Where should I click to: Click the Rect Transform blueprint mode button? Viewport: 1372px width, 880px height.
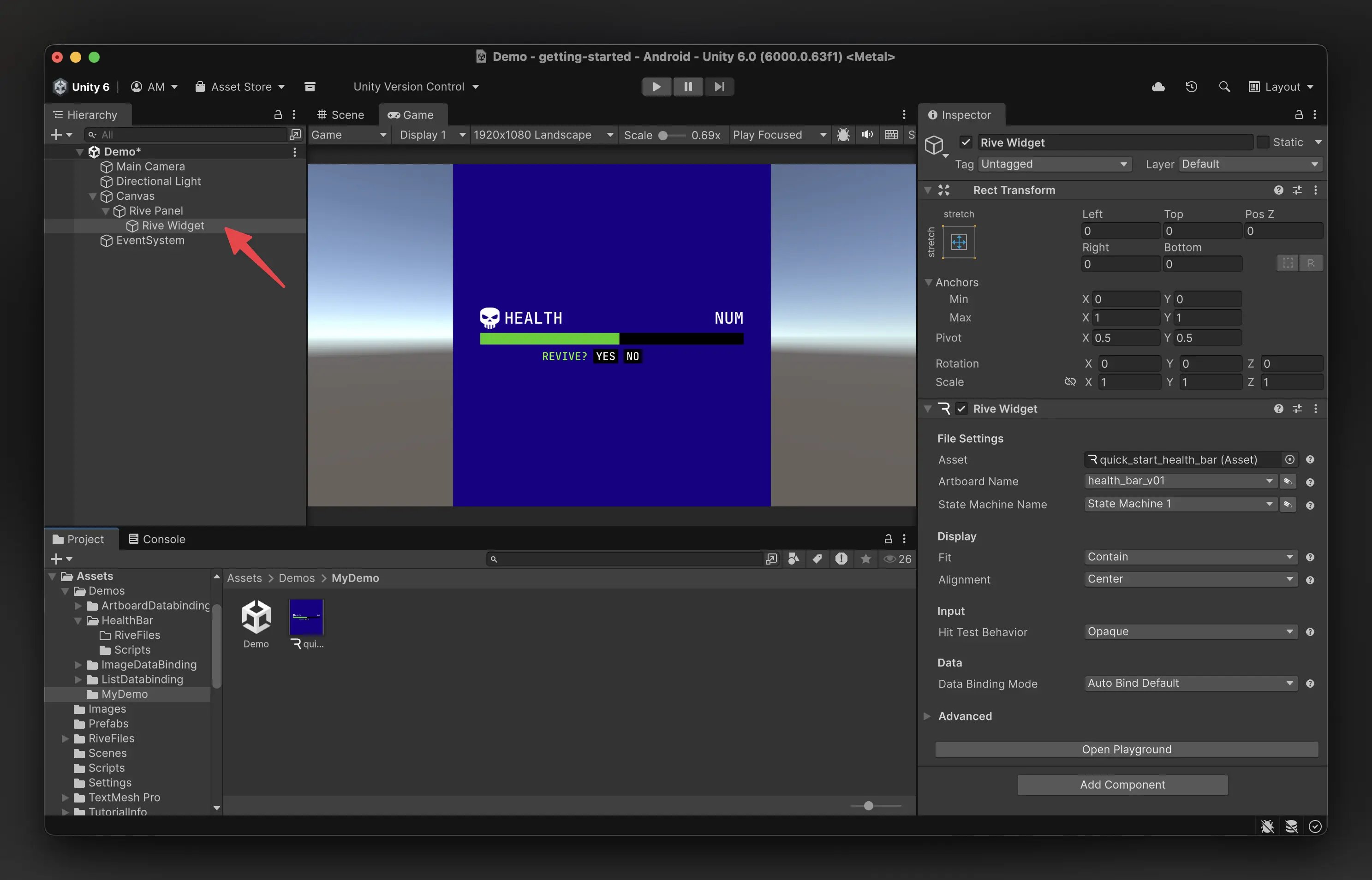click(1288, 263)
